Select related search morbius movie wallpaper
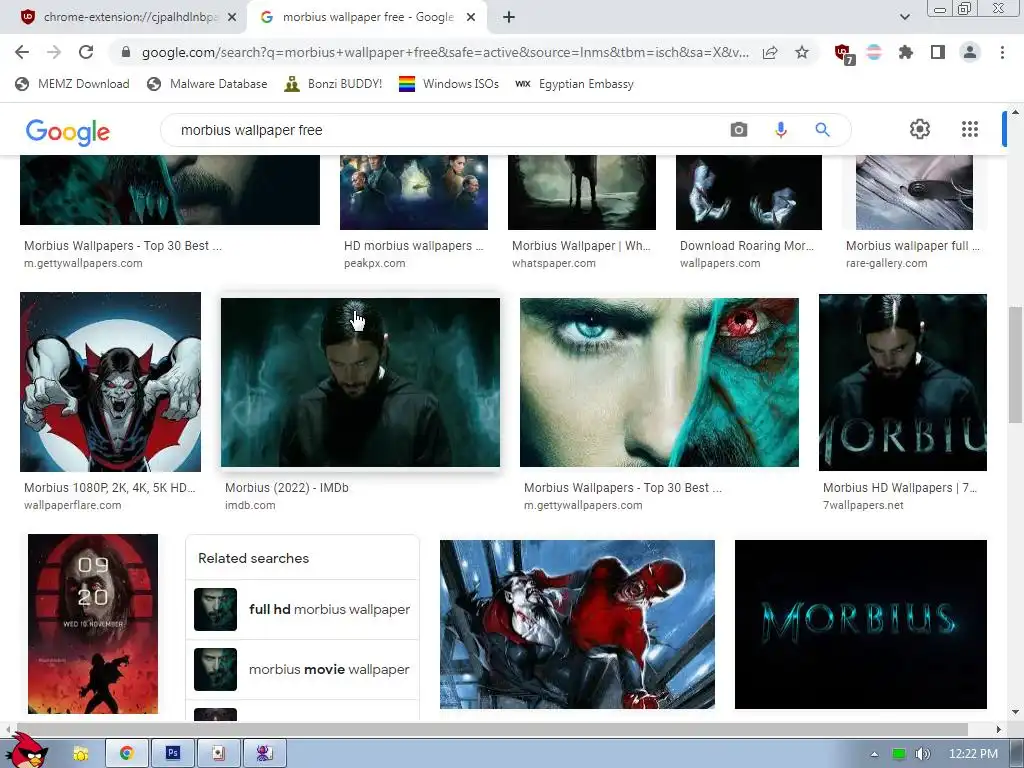The width and height of the screenshot is (1024, 768). 302,669
